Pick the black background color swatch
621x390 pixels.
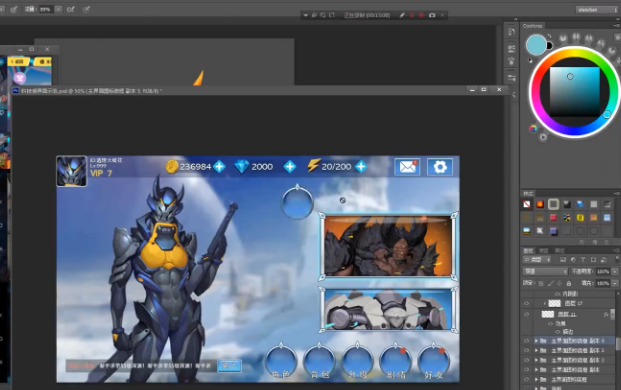(x=549, y=46)
